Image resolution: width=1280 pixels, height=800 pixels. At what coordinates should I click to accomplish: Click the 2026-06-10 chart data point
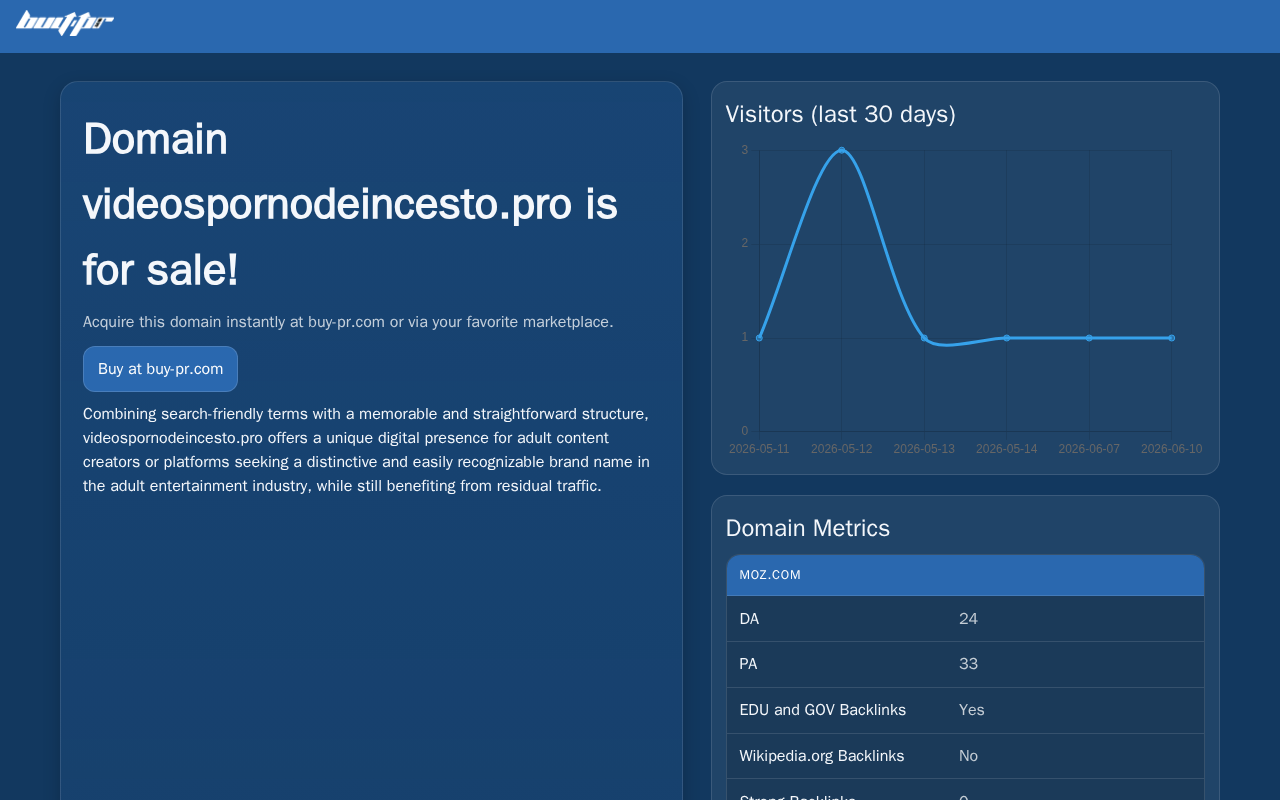(x=1172, y=338)
